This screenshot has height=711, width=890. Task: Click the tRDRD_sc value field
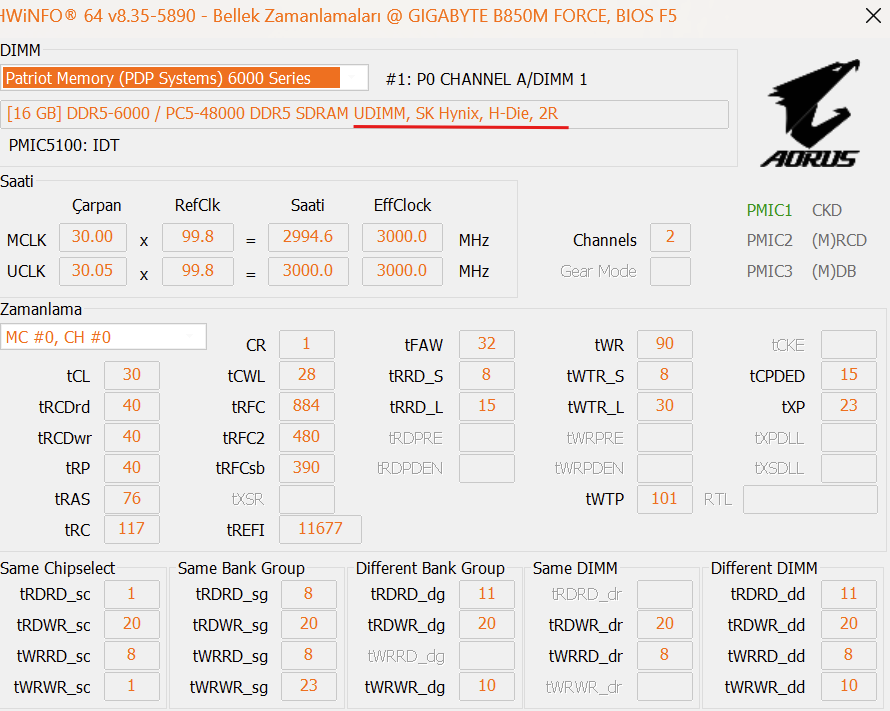point(132,594)
